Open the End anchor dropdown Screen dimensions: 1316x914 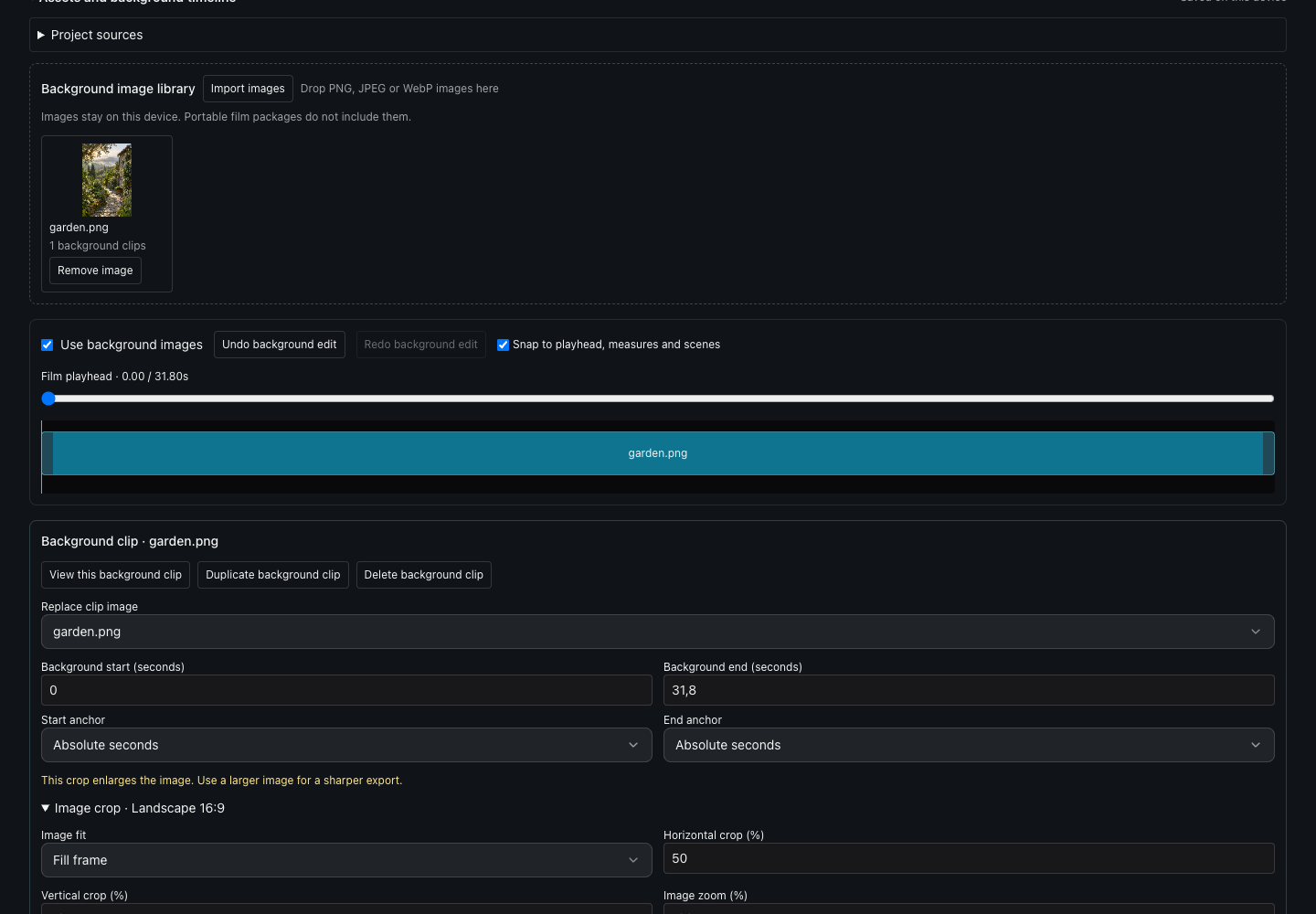pyautogui.click(x=969, y=745)
